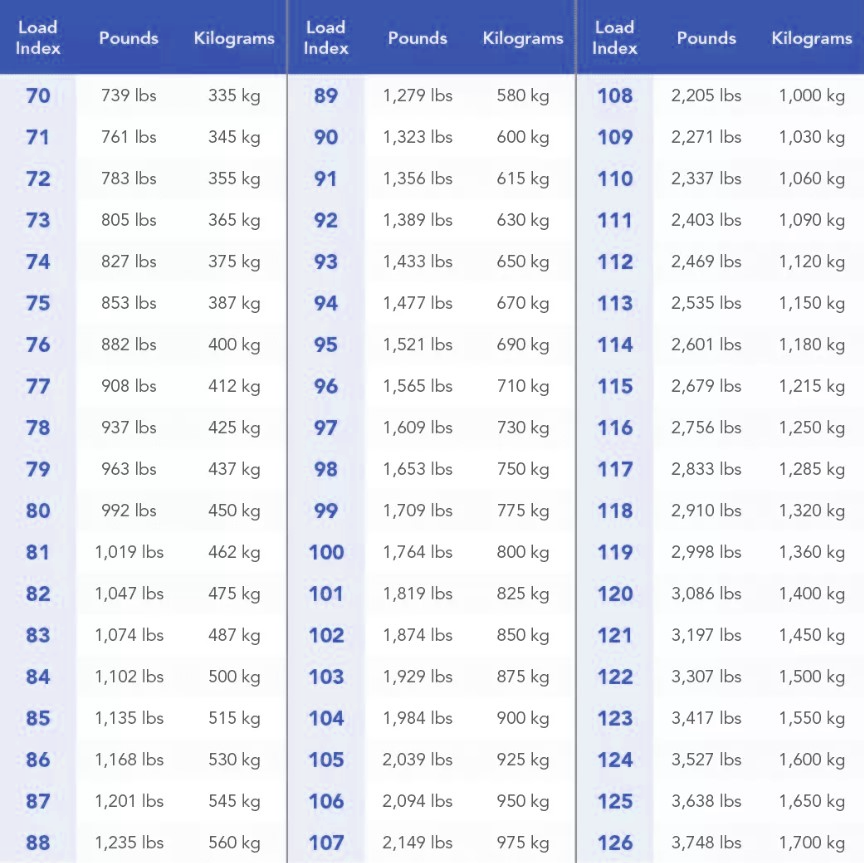The width and height of the screenshot is (864, 863).
Task: Click load index 80
Action: pyautogui.click(x=38, y=510)
